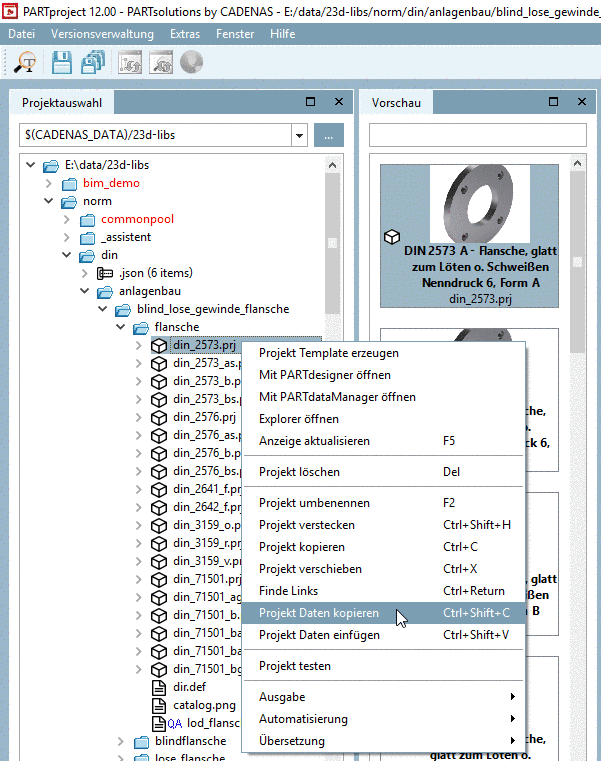Collapse the norm folder node
601x761 pixels.
(x=49, y=201)
